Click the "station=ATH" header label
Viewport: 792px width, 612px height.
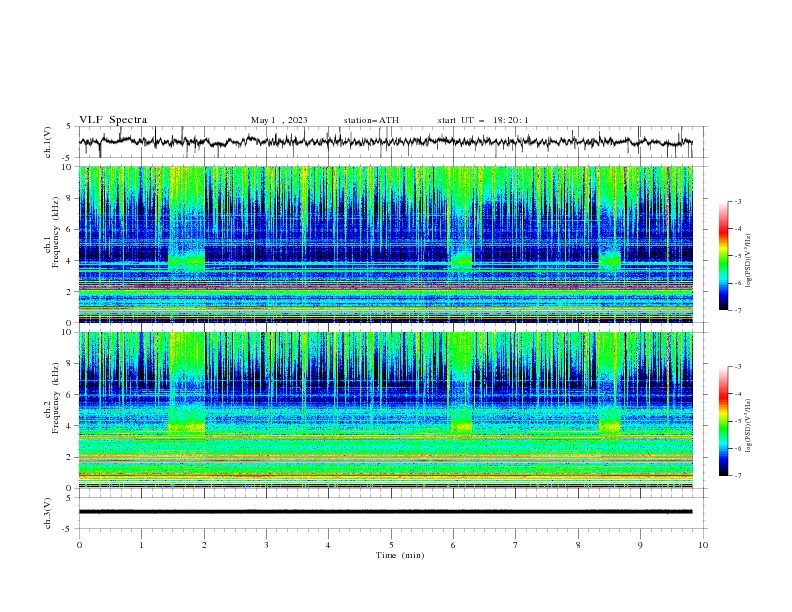(x=371, y=120)
